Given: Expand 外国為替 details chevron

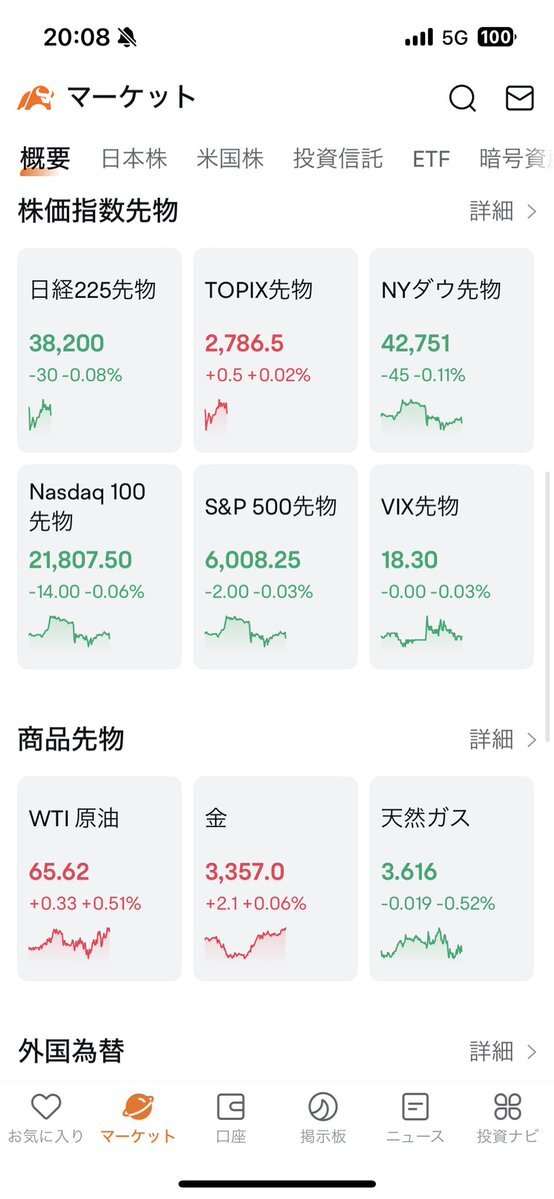Looking at the screenshot, I should pyautogui.click(x=532, y=1051).
